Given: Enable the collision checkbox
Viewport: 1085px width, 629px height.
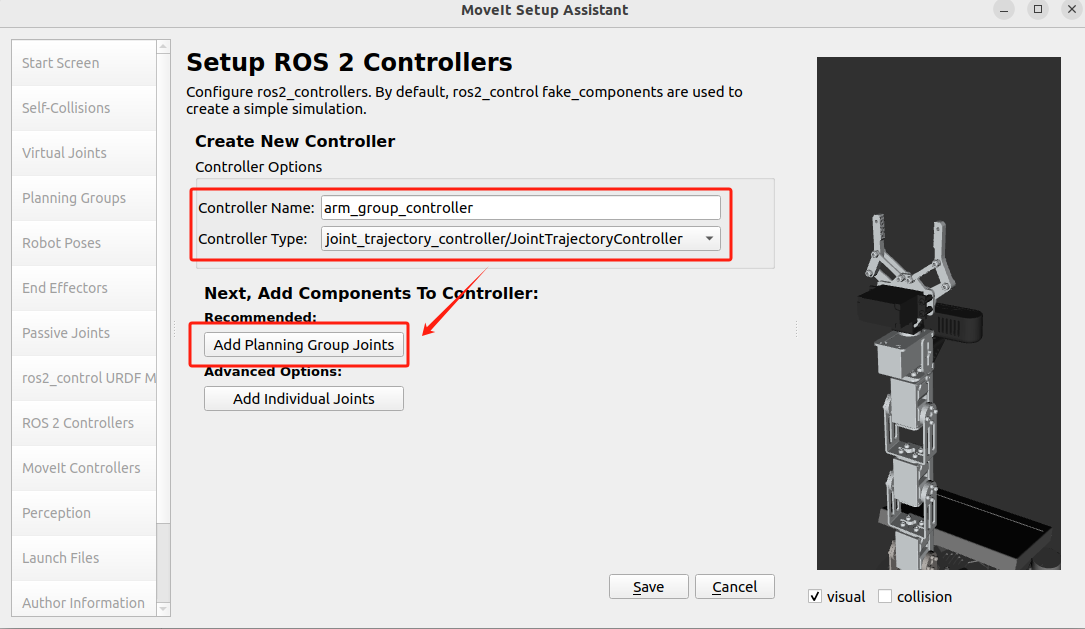Looking at the screenshot, I should click(885, 596).
